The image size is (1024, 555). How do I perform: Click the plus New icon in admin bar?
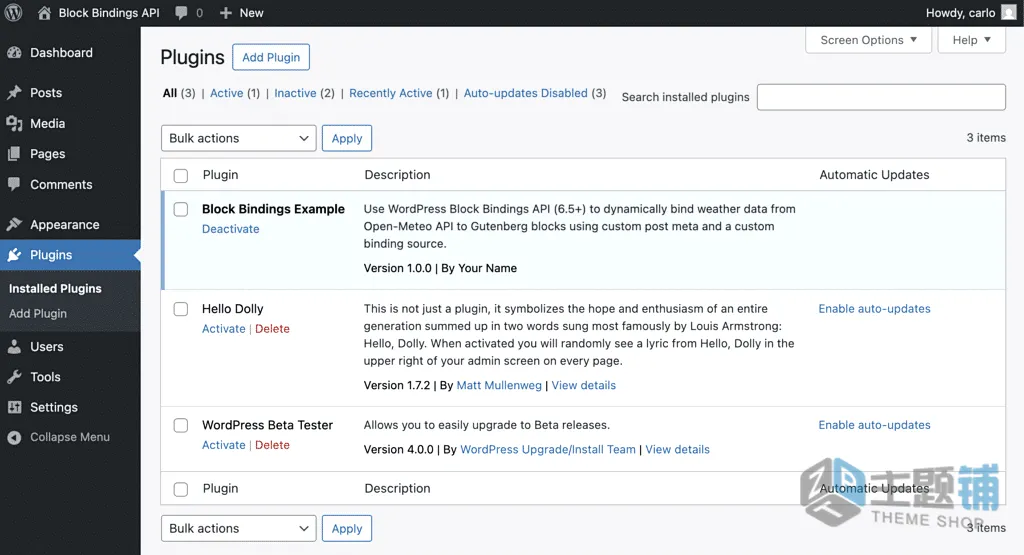(225, 13)
